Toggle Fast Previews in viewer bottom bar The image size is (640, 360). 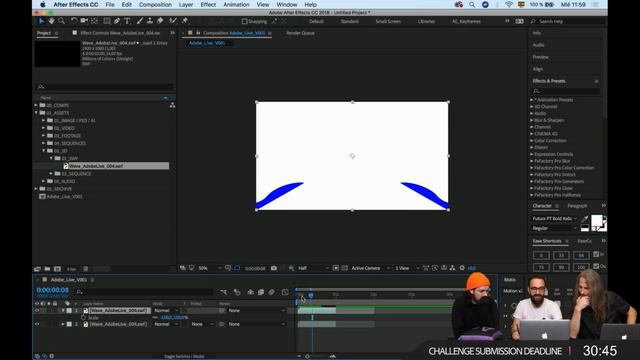coord(435,268)
